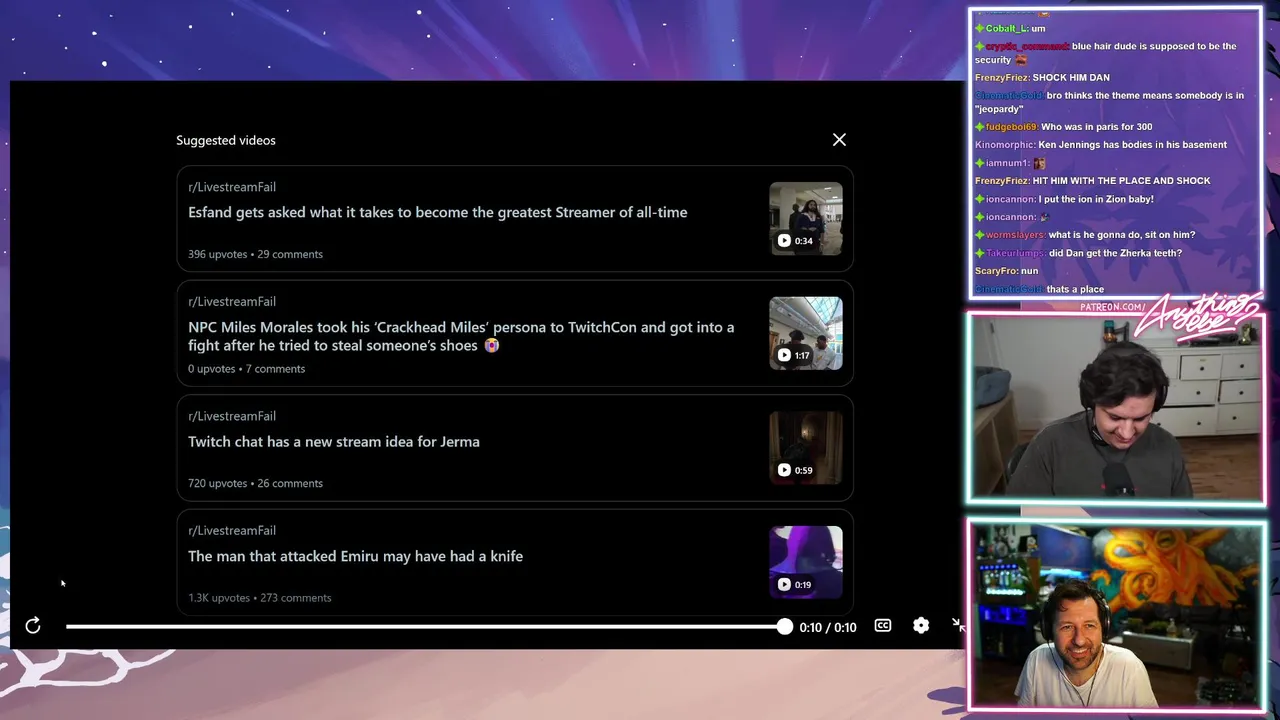Screen dimensions: 1280x720
Task: Click Takeurlumps 'Zherka teeth' chat message
Action: tap(1078, 253)
